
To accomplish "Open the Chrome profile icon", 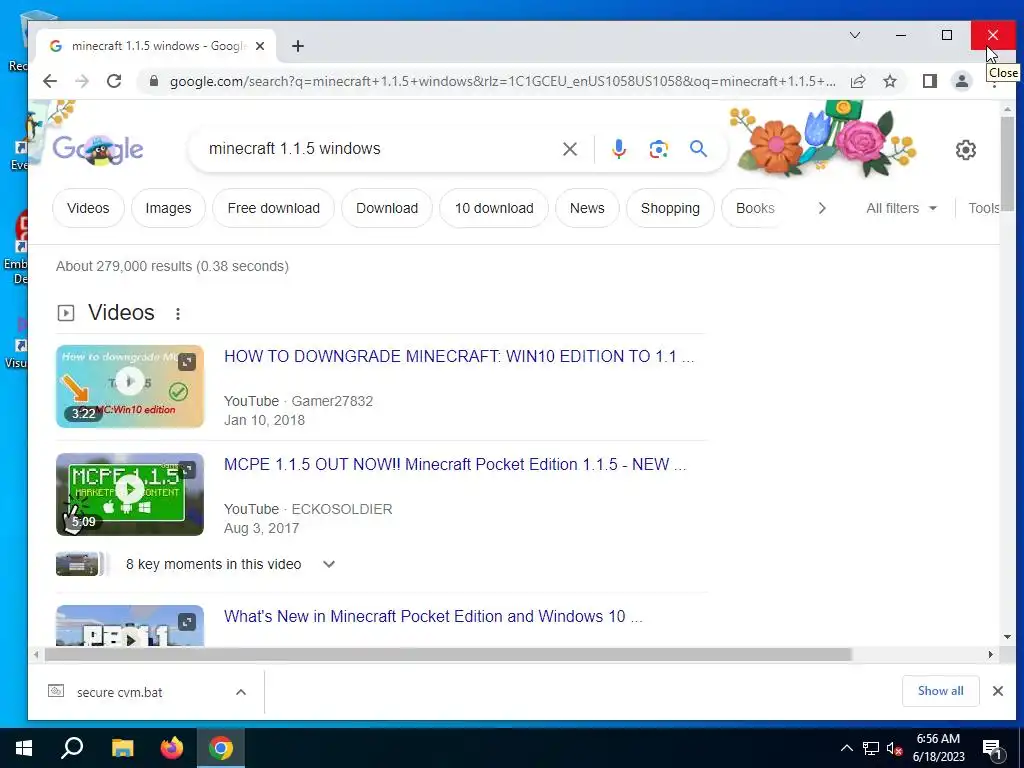I will coord(961,81).
